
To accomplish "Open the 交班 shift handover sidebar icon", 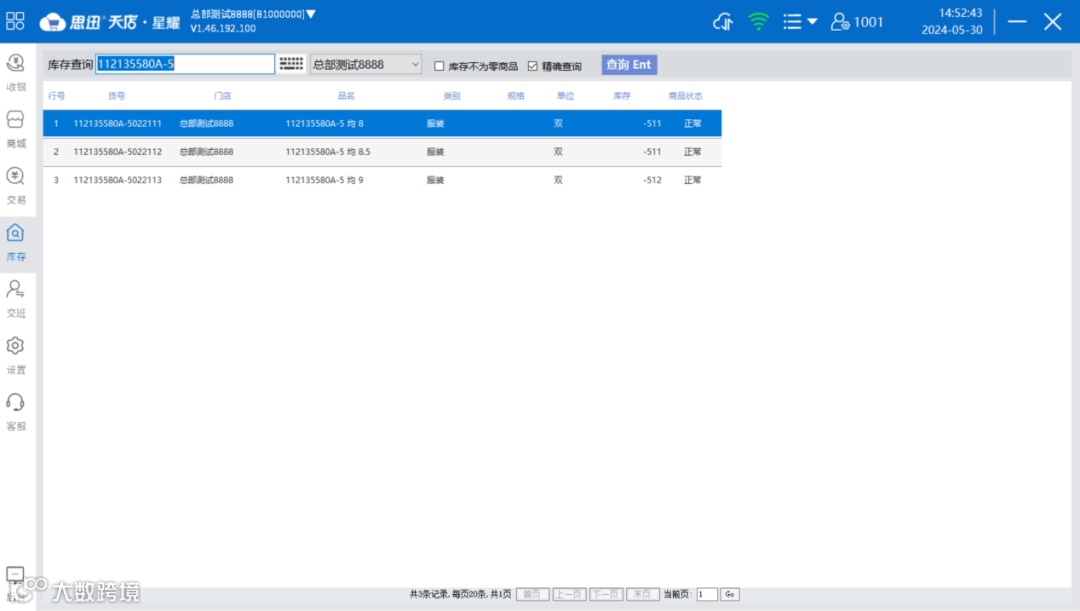I will tap(16, 298).
